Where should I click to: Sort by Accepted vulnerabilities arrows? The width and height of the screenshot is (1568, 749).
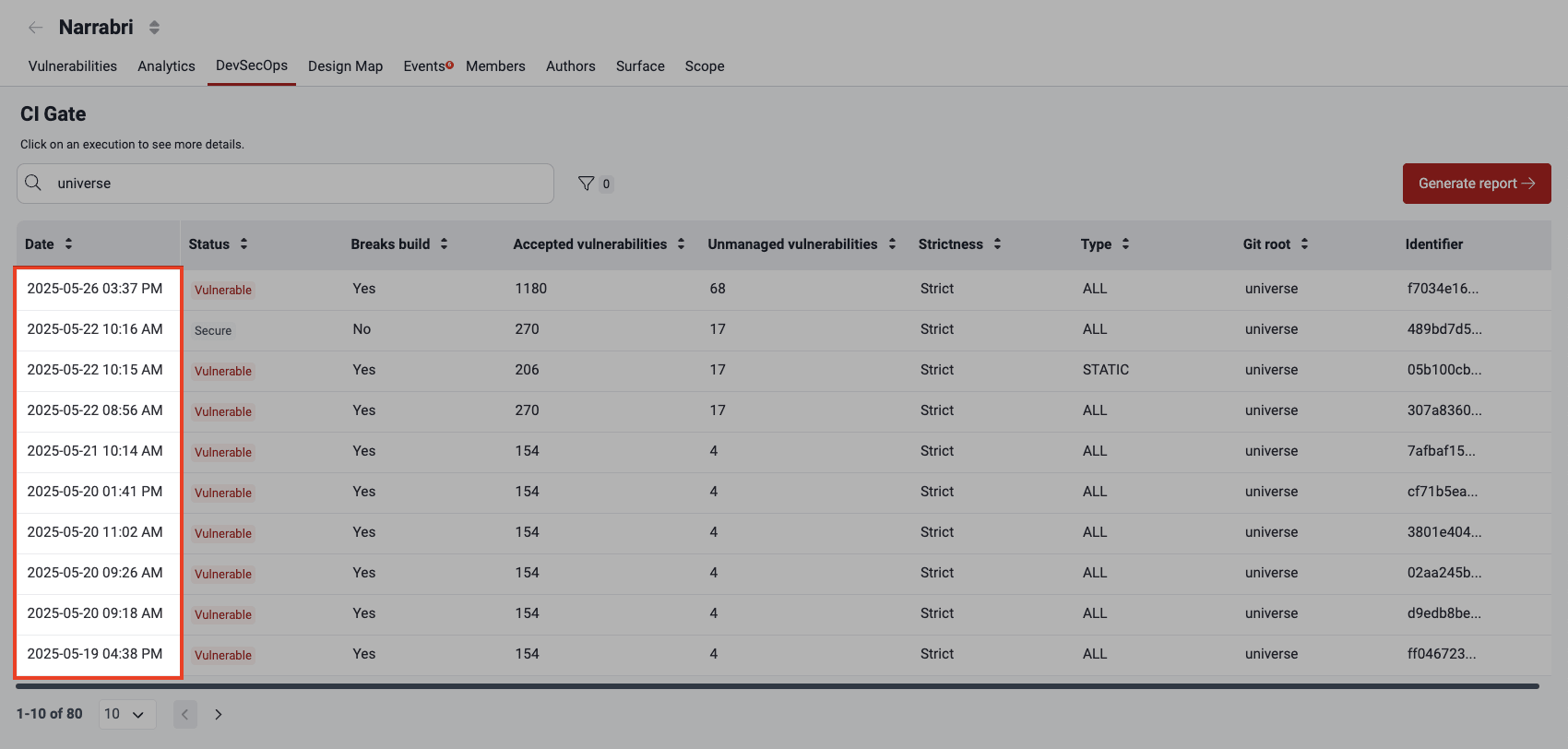681,244
